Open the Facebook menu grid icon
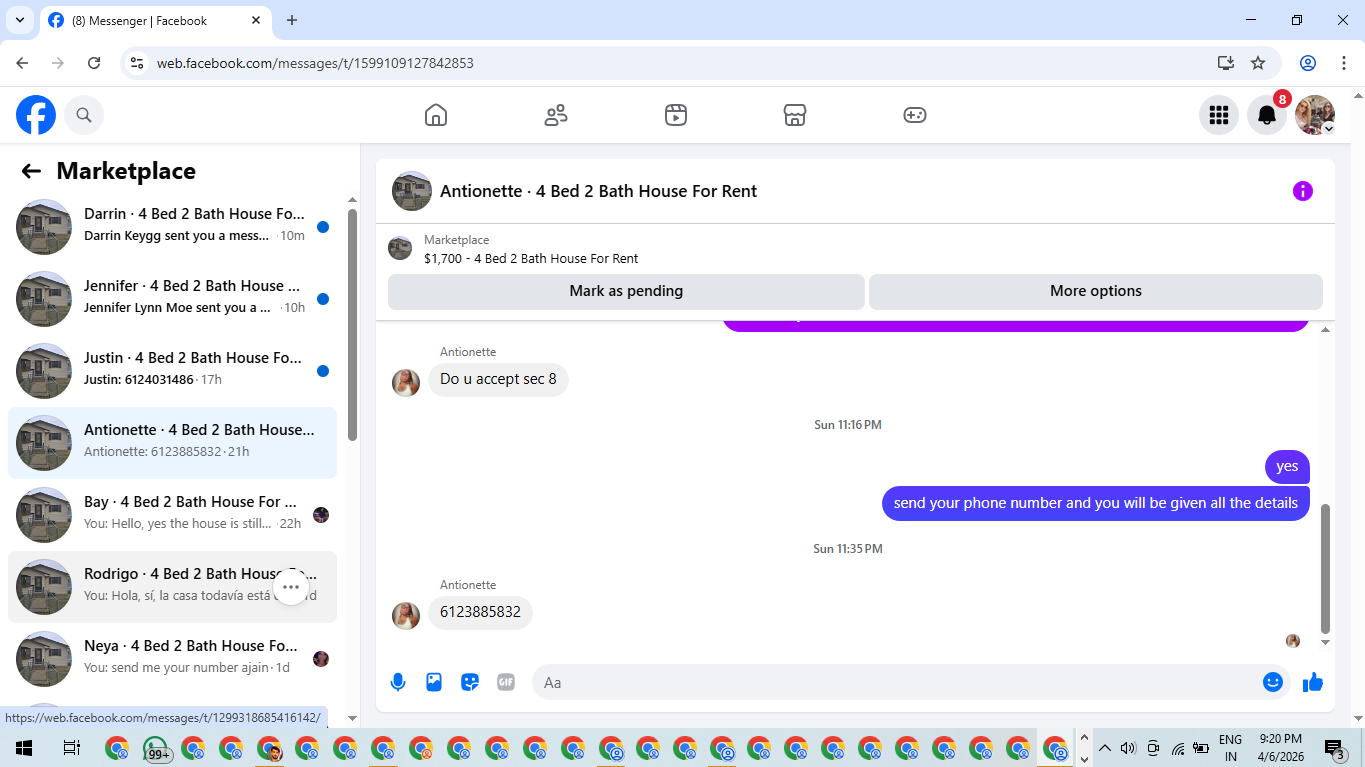Image resolution: width=1365 pixels, height=767 pixels. tap(1218, 115)
